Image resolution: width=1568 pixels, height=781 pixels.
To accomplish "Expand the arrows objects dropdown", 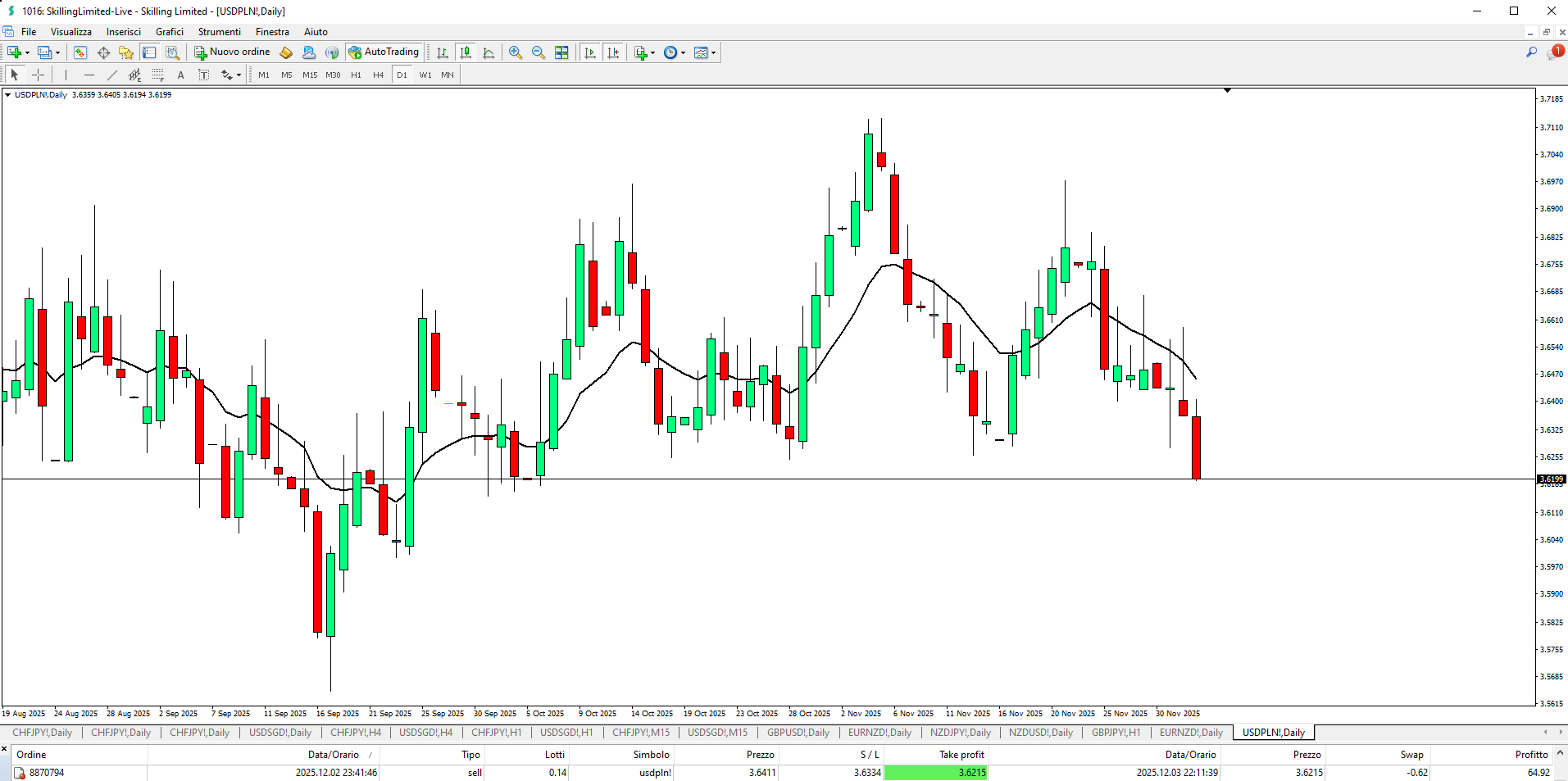I will coord(239,75).
